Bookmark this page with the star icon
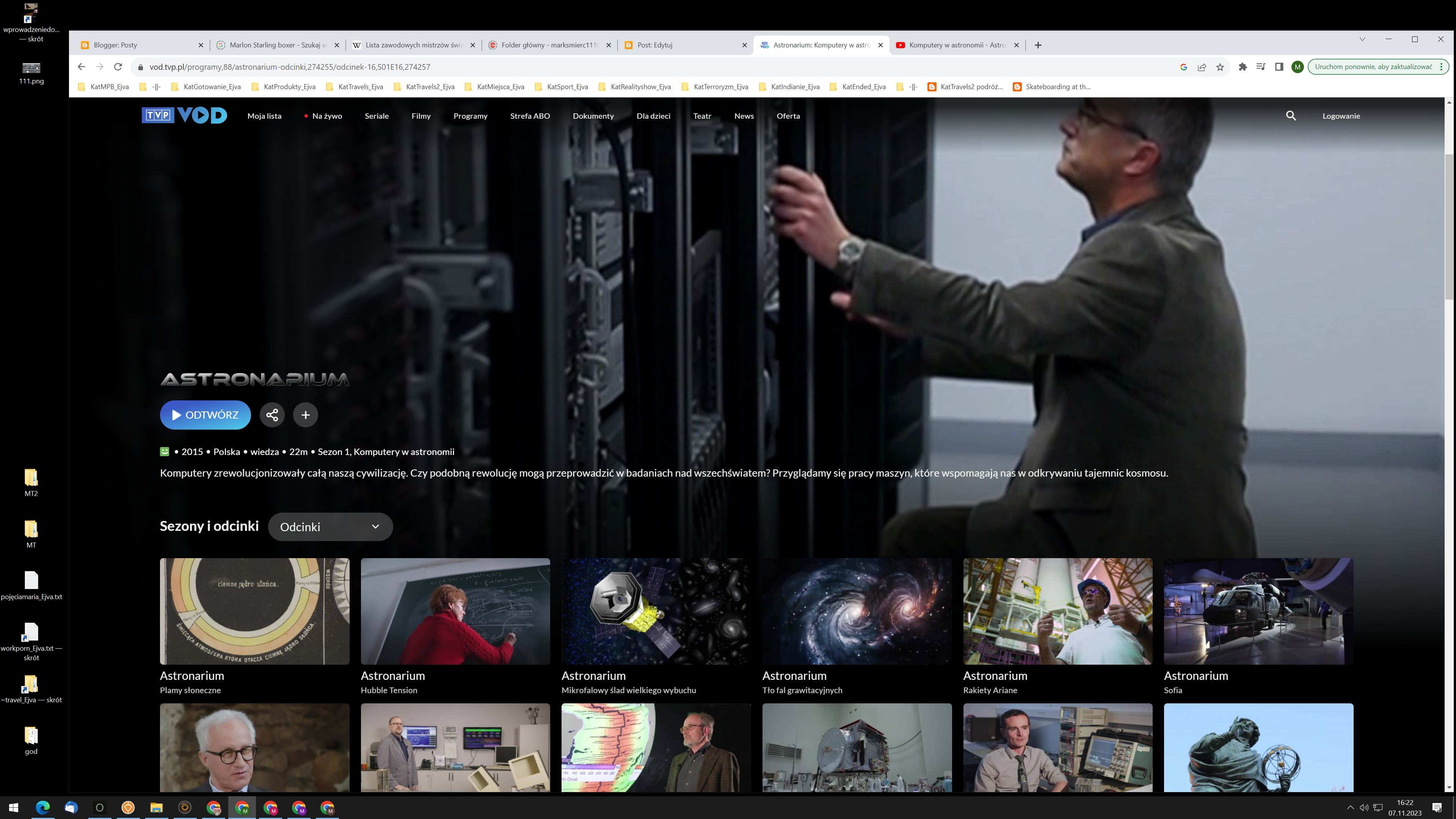 coord(1220,67)
